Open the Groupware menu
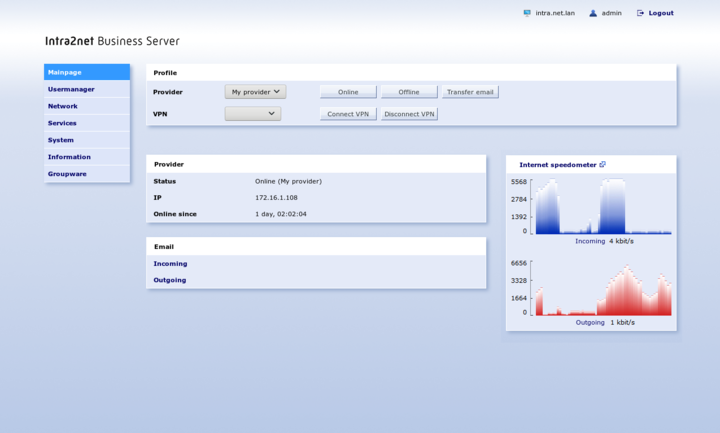The image size is (720, 433). (87, 174)
